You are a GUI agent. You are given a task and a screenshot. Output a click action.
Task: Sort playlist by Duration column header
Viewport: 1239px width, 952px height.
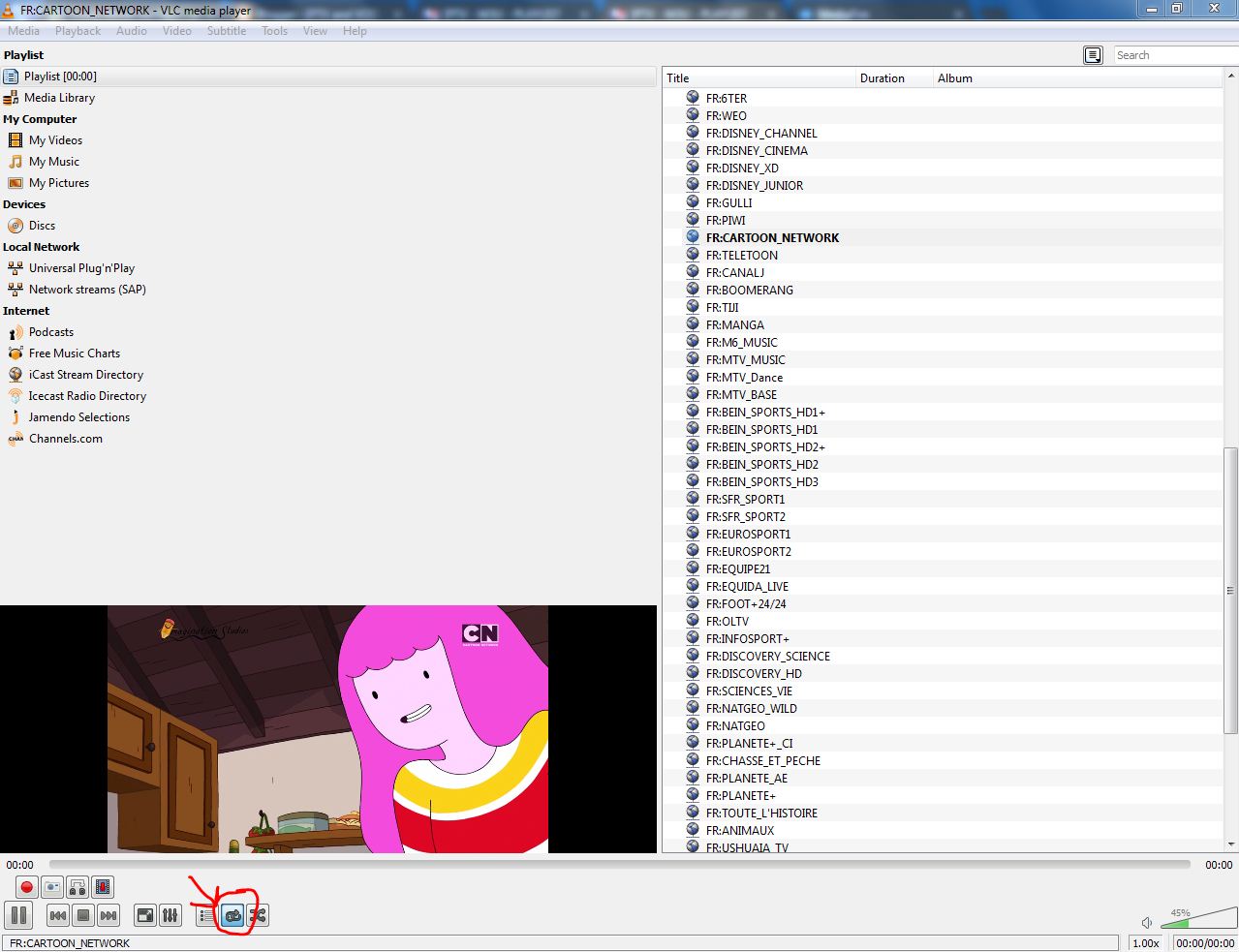(894, 78)
